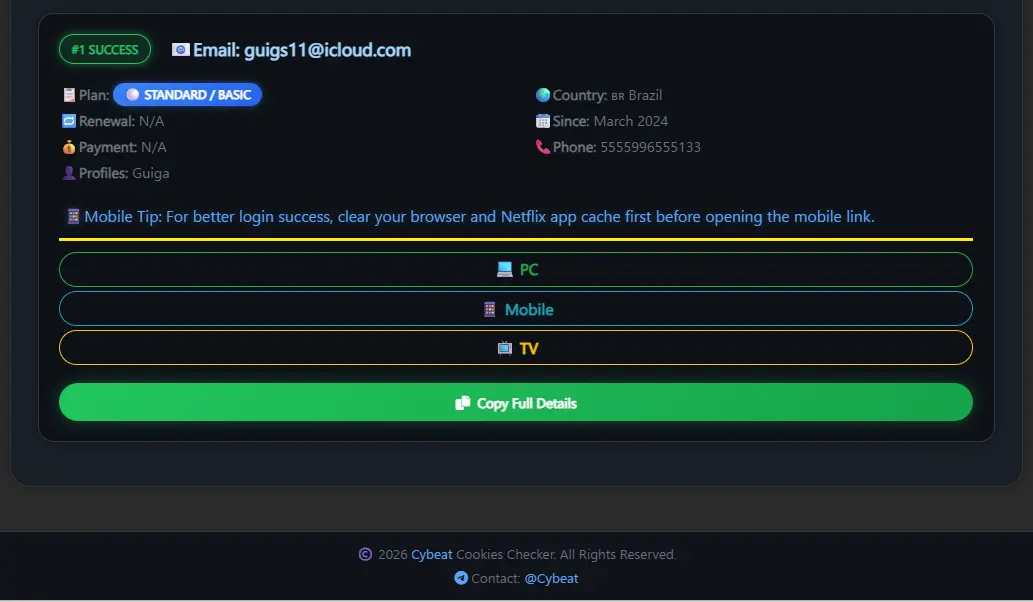Screen dimensions: 1033x602
Task: Click the calendar icon beside Since
Action: coord(543,121)
